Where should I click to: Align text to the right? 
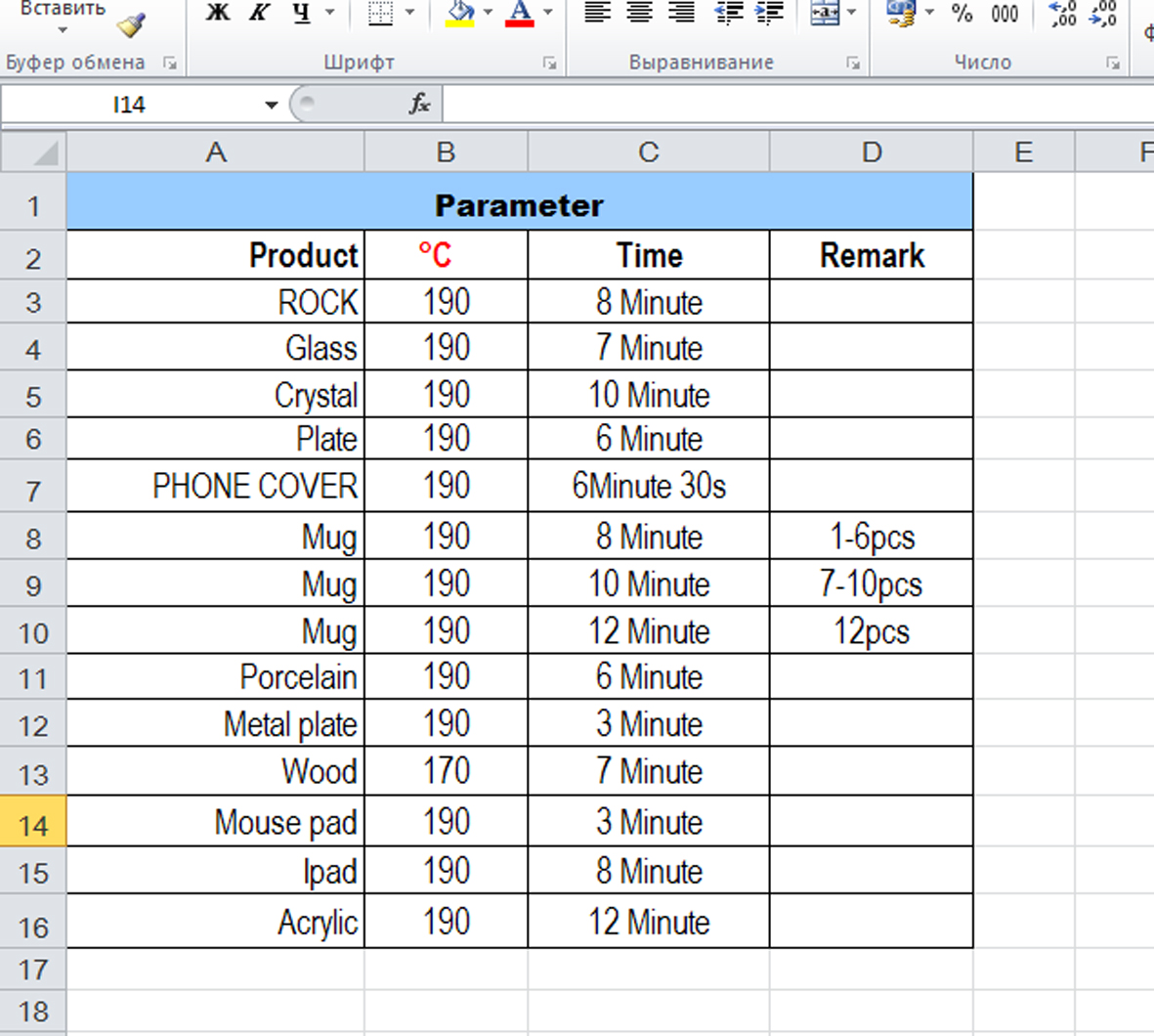pos(681,12)
